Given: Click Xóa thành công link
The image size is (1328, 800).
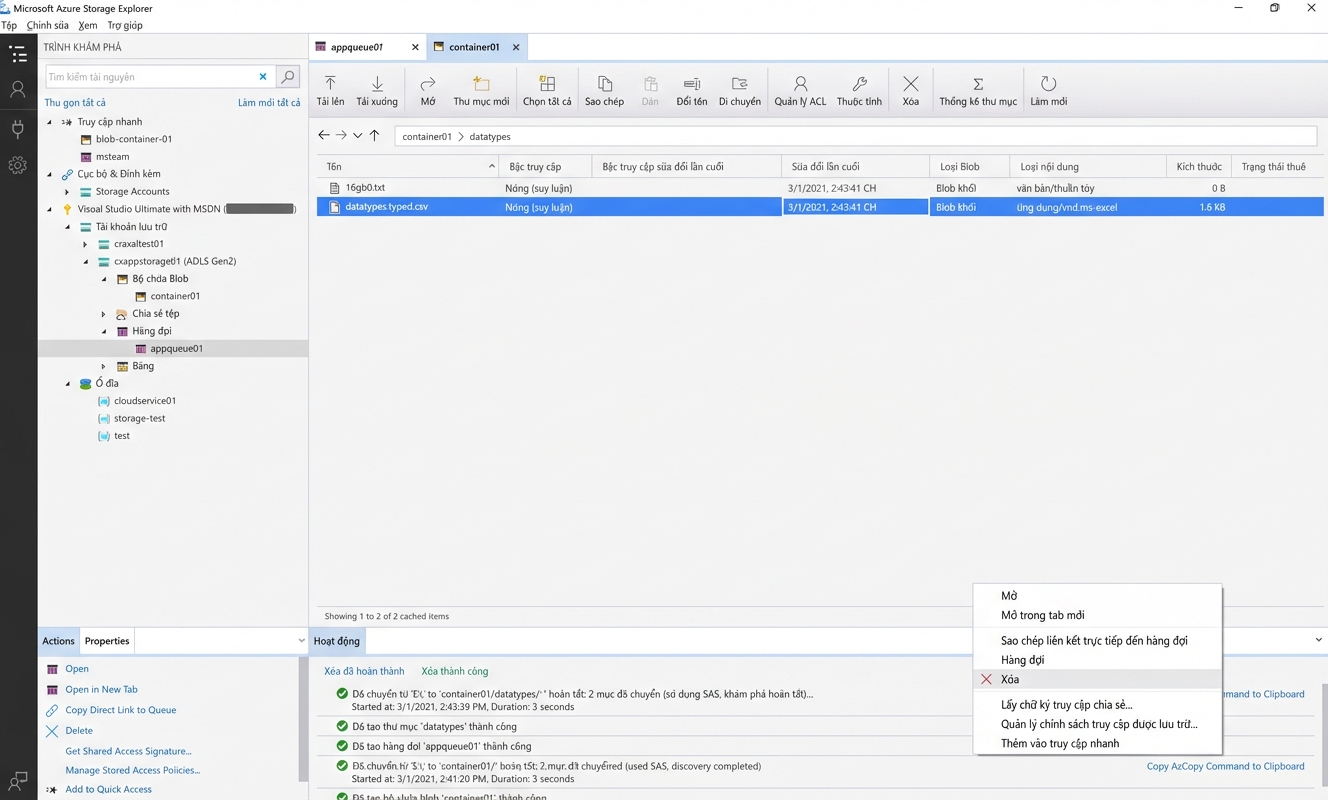Looking at the screenshot, I should coord(455,671).
